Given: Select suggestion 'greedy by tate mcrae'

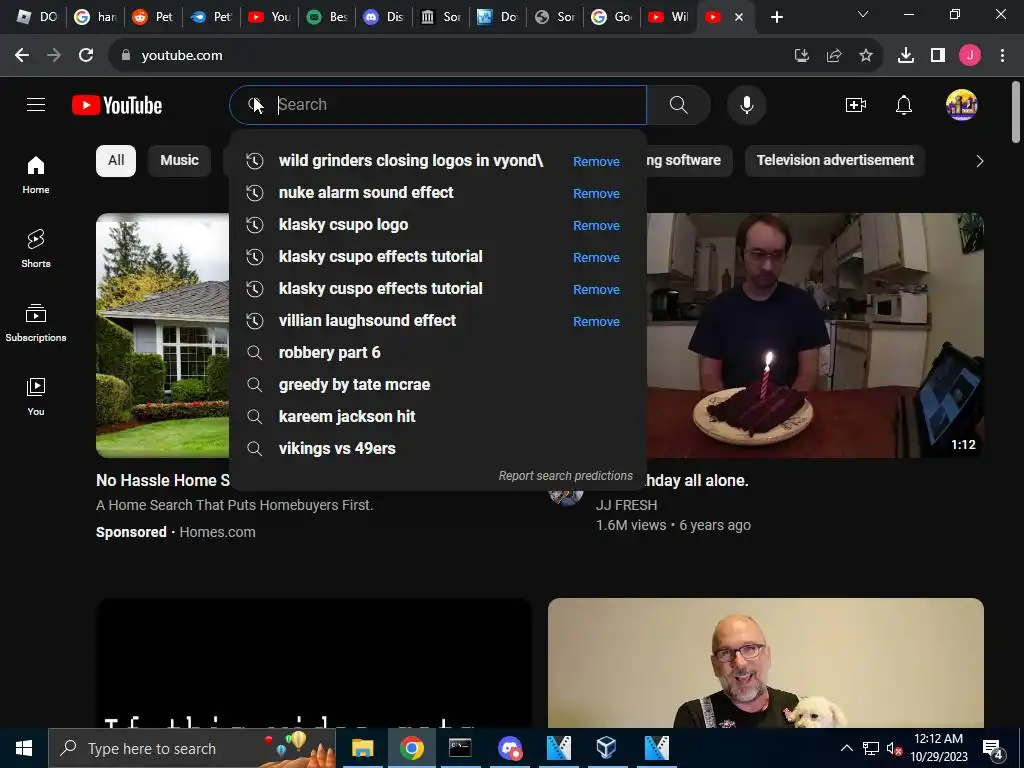Looking at the screenshot, I should (438, 385).
